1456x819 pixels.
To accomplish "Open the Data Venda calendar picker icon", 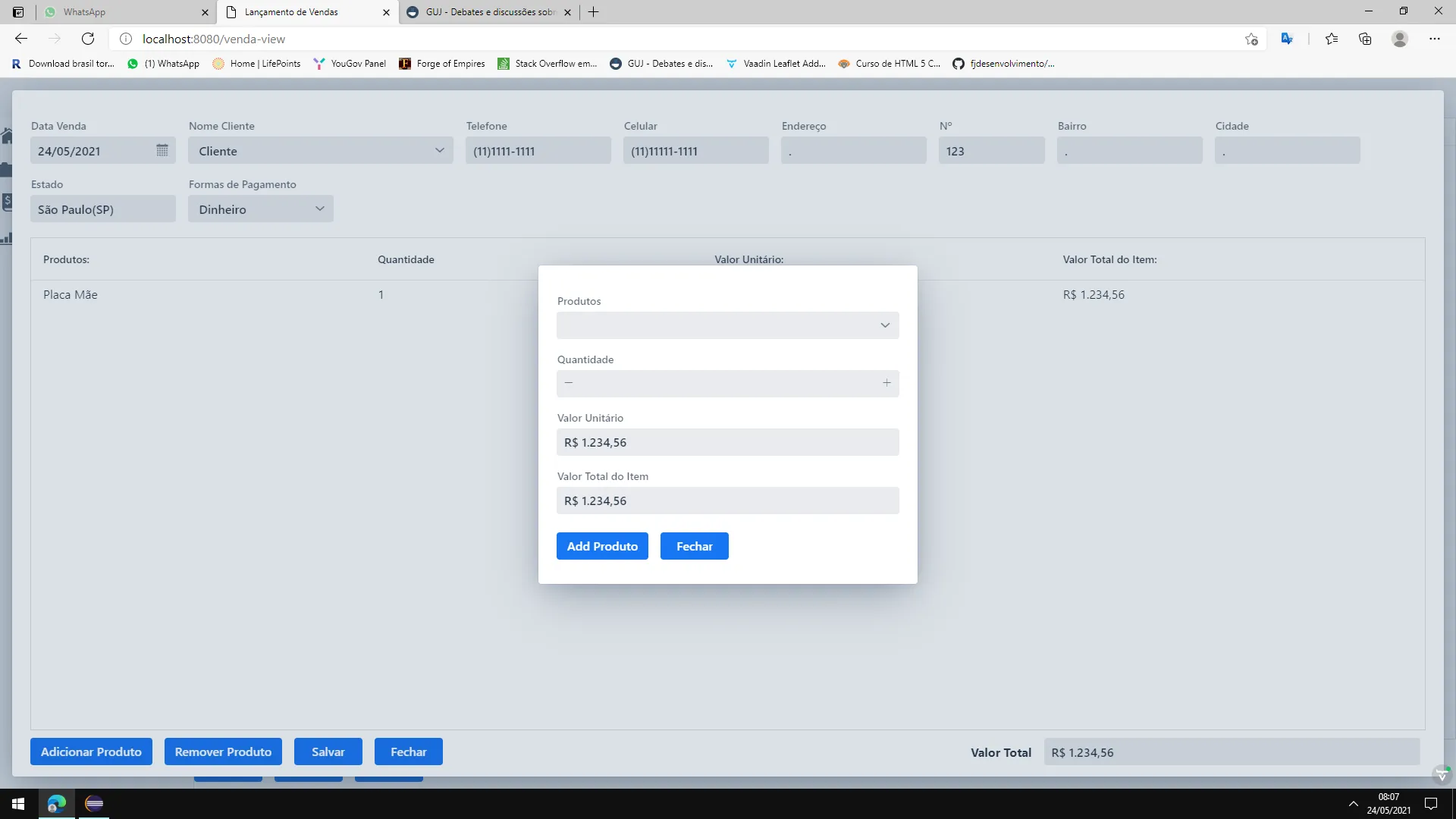I will [x=162, y=150].
